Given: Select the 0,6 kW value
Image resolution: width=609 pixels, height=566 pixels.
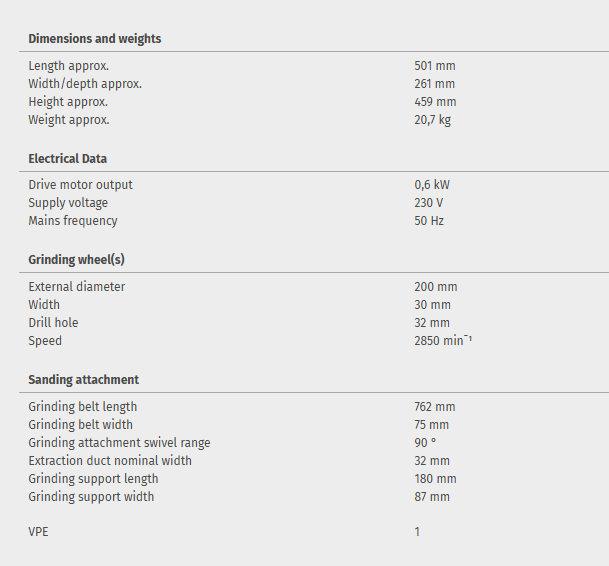Looking at the screenshot, I should point(431,185).
